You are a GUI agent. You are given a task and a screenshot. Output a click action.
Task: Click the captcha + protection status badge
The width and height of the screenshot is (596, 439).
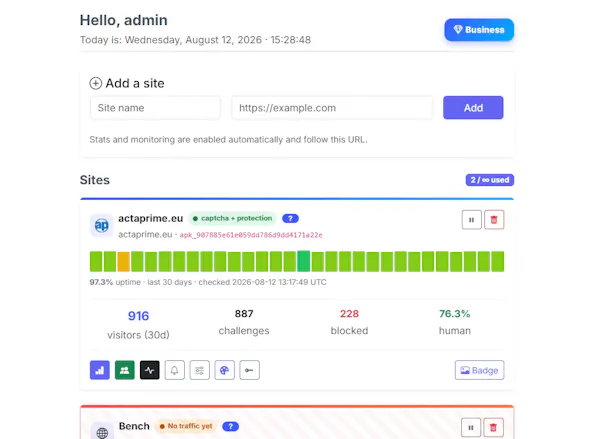point(232,218)
